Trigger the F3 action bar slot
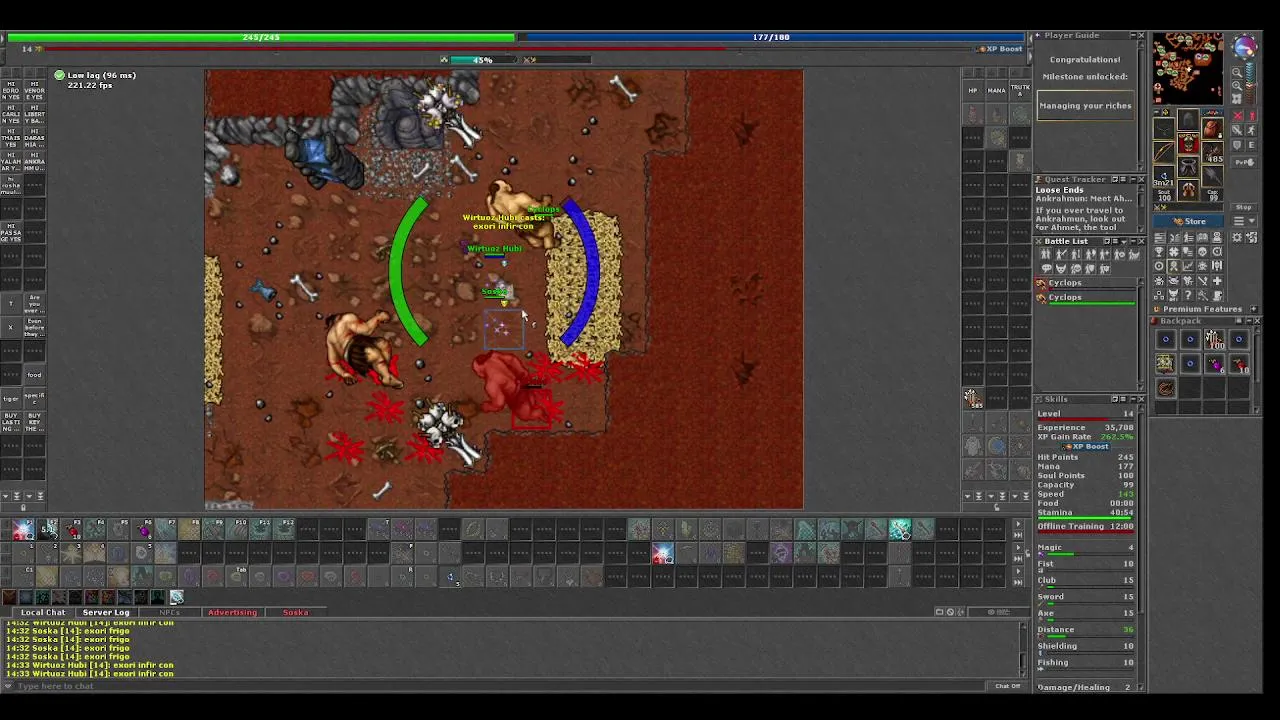This screenshot has width=1280, height=720. [71, 529]
